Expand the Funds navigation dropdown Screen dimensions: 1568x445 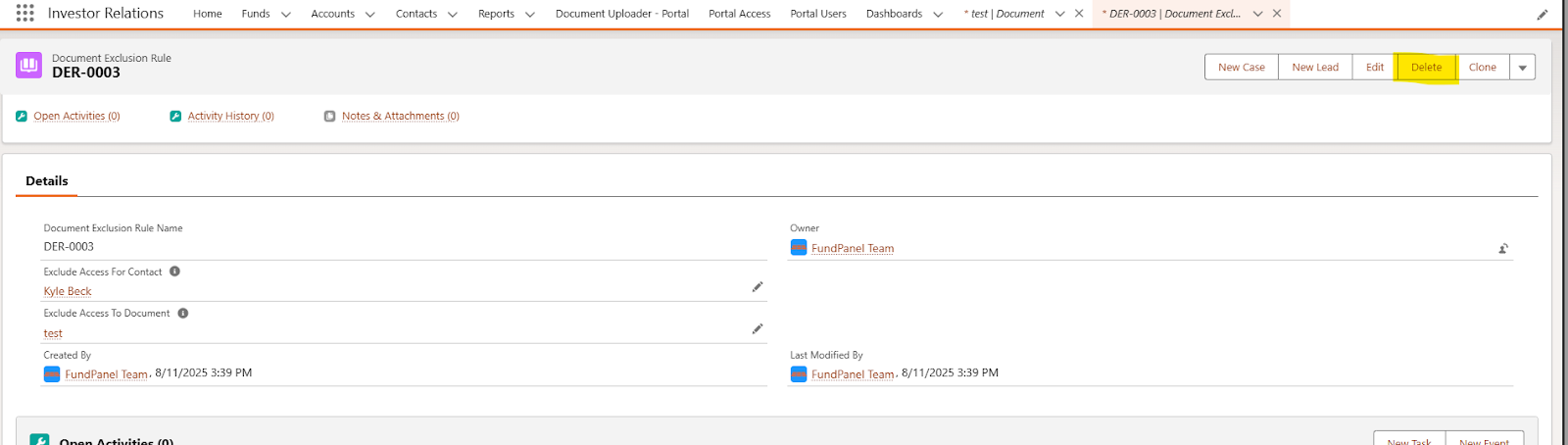pos(286,15)
